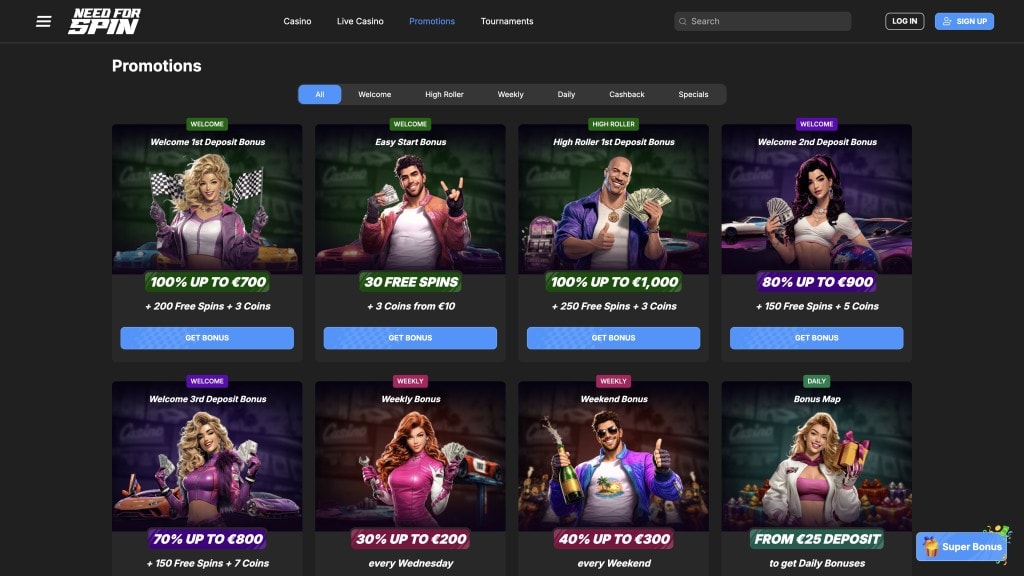Click '+ 250 Free Spins + 3 Coins' text
1024x576 pixels.
click(614, 306)
